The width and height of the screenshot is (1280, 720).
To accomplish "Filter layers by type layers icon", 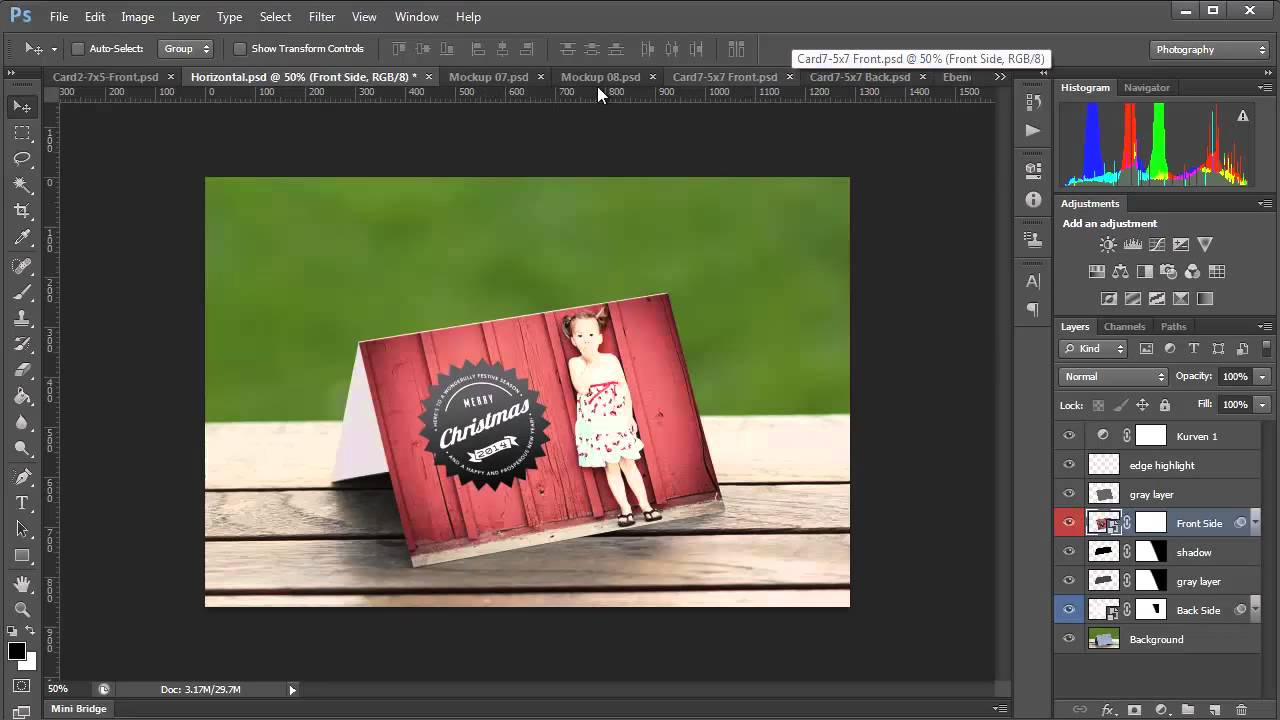I will click(1194, 349).
